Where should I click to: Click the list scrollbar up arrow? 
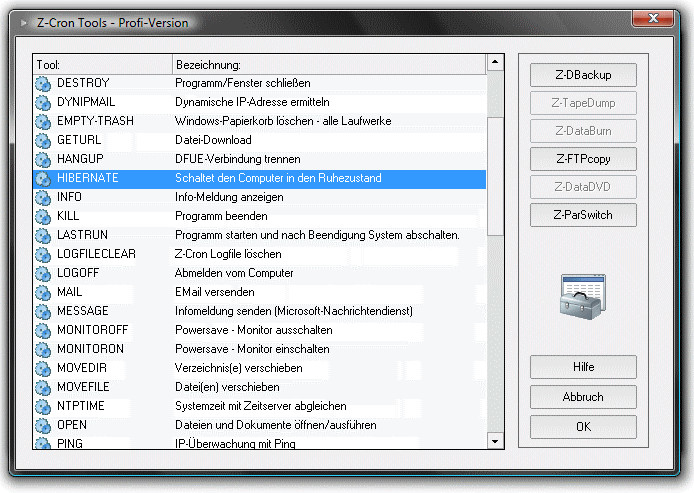[x=495, y=62]
